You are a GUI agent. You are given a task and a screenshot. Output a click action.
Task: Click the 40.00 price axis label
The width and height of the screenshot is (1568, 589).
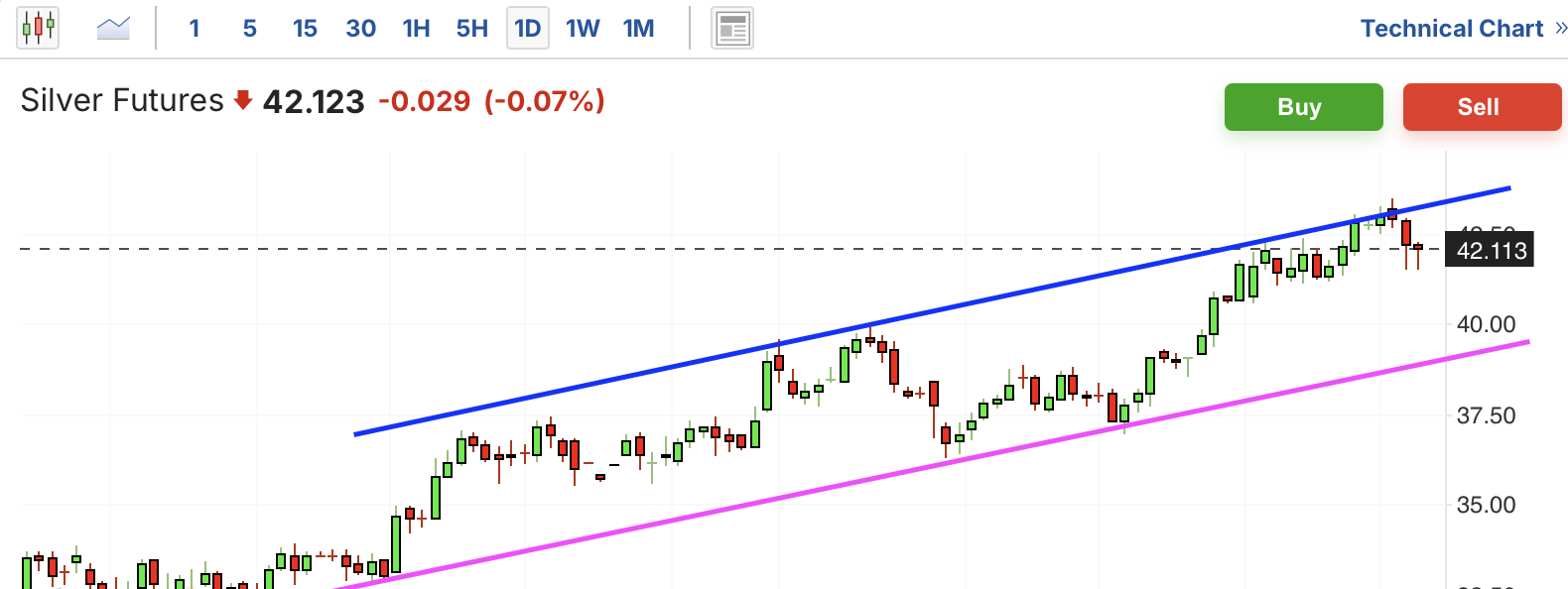coord(1486,324)
